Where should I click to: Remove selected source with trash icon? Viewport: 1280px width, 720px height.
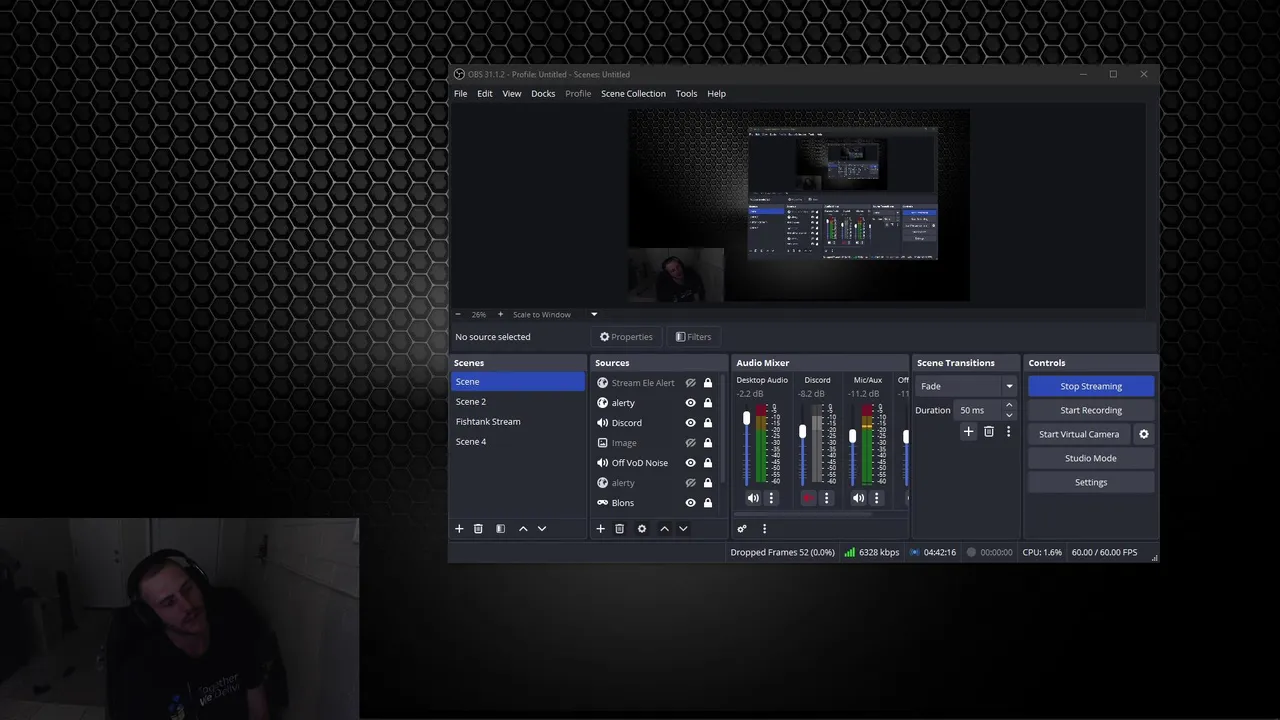point(619,529)
